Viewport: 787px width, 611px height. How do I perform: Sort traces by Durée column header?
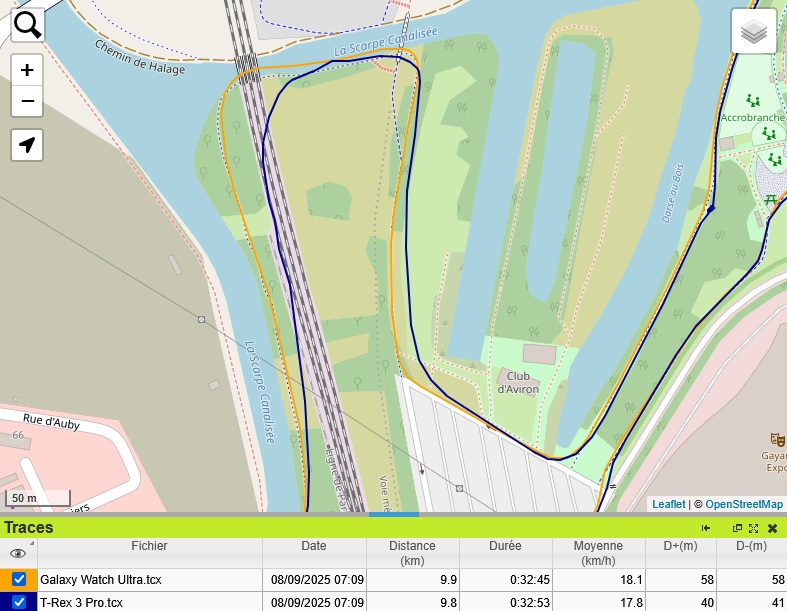pyautogui.click(x=505, y=546)
